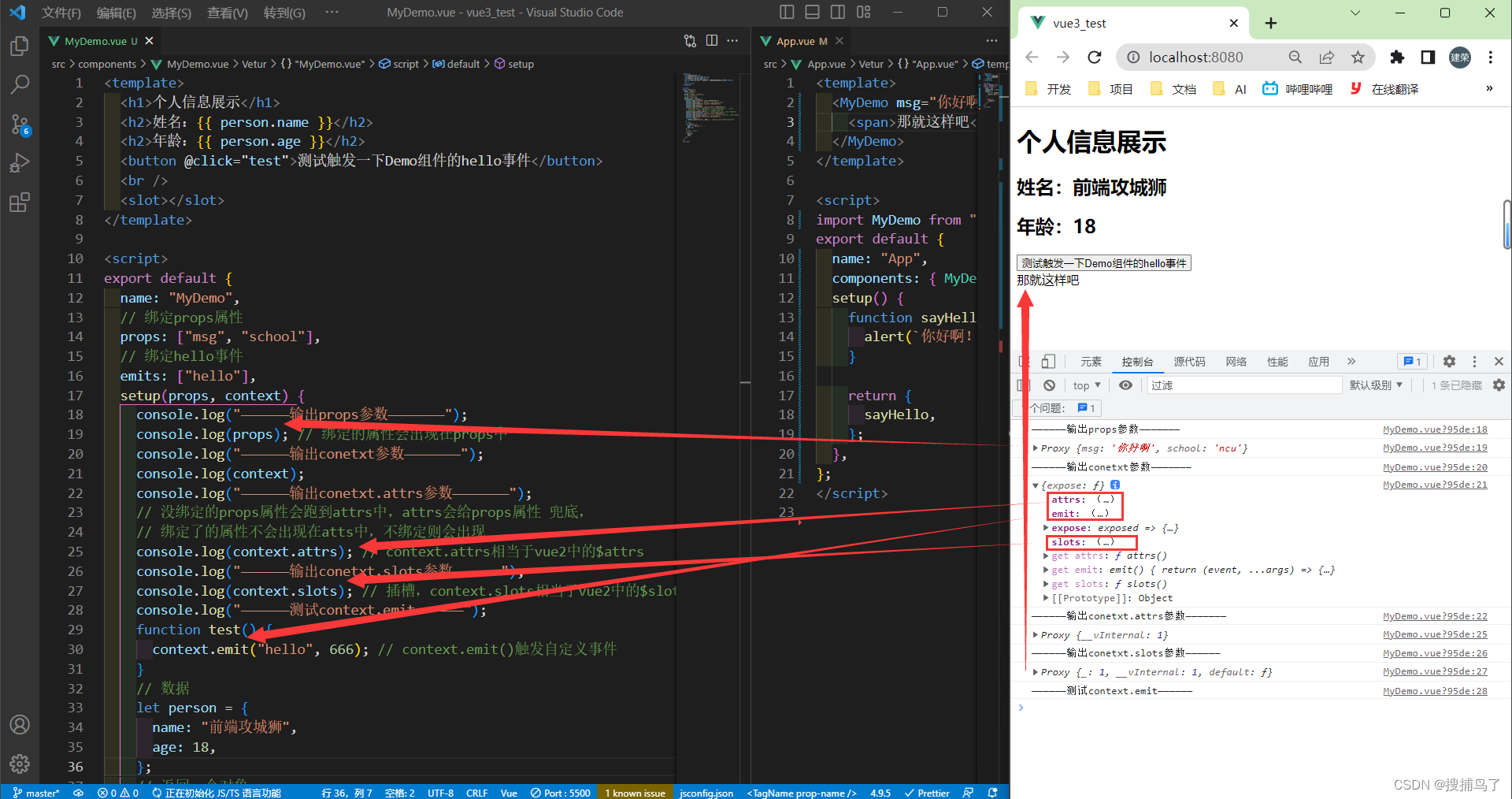Select the App.vue editor tab

coord(801,41)
